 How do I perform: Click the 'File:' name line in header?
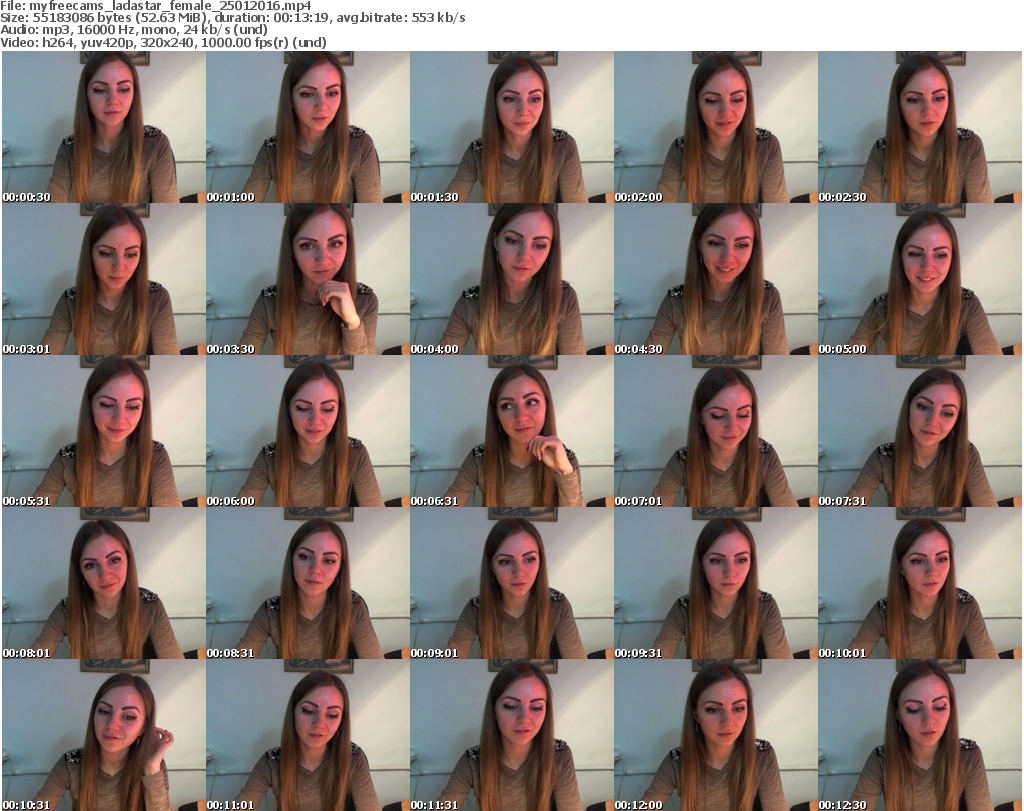point(156,6)
